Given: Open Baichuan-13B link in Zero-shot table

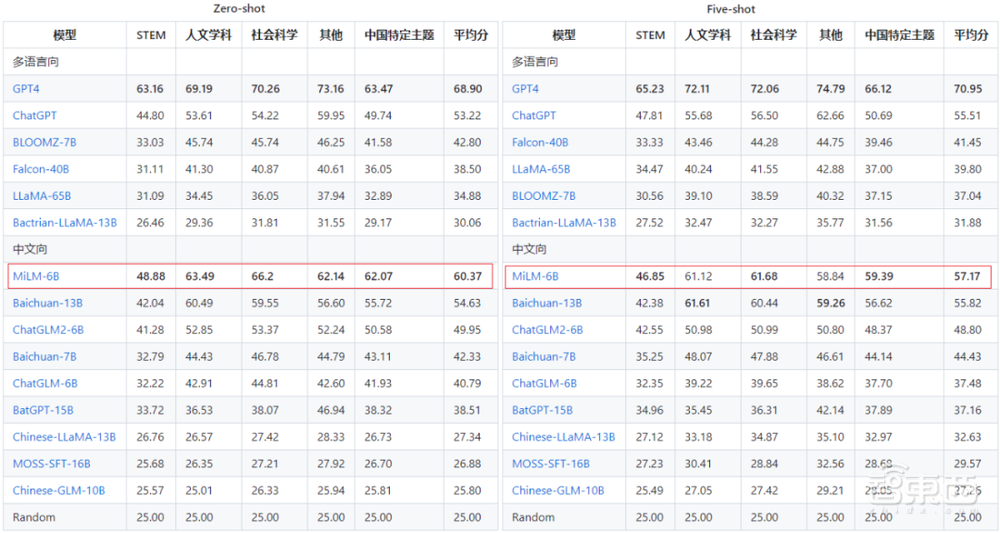Looking at the screenshot, I should 47,303.
